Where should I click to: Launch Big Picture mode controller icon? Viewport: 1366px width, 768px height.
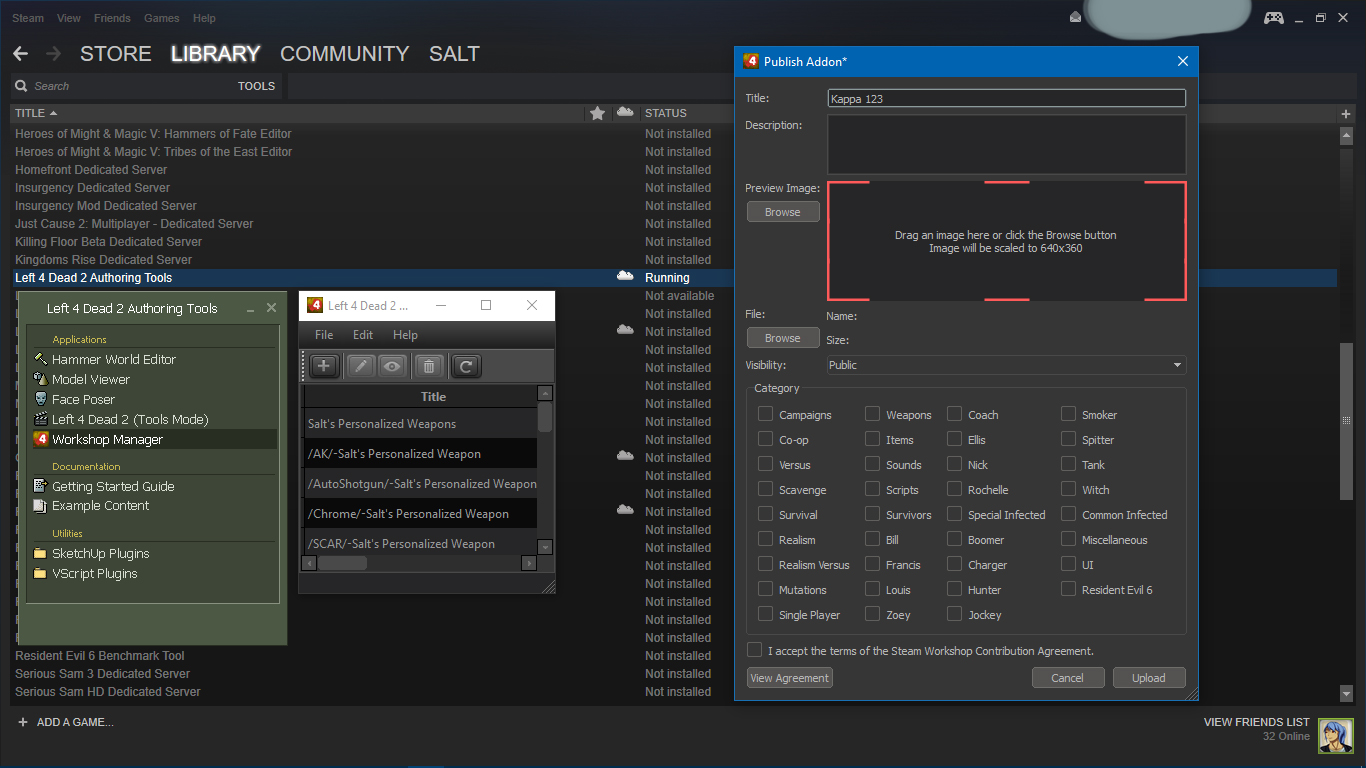click(1273, 18)
